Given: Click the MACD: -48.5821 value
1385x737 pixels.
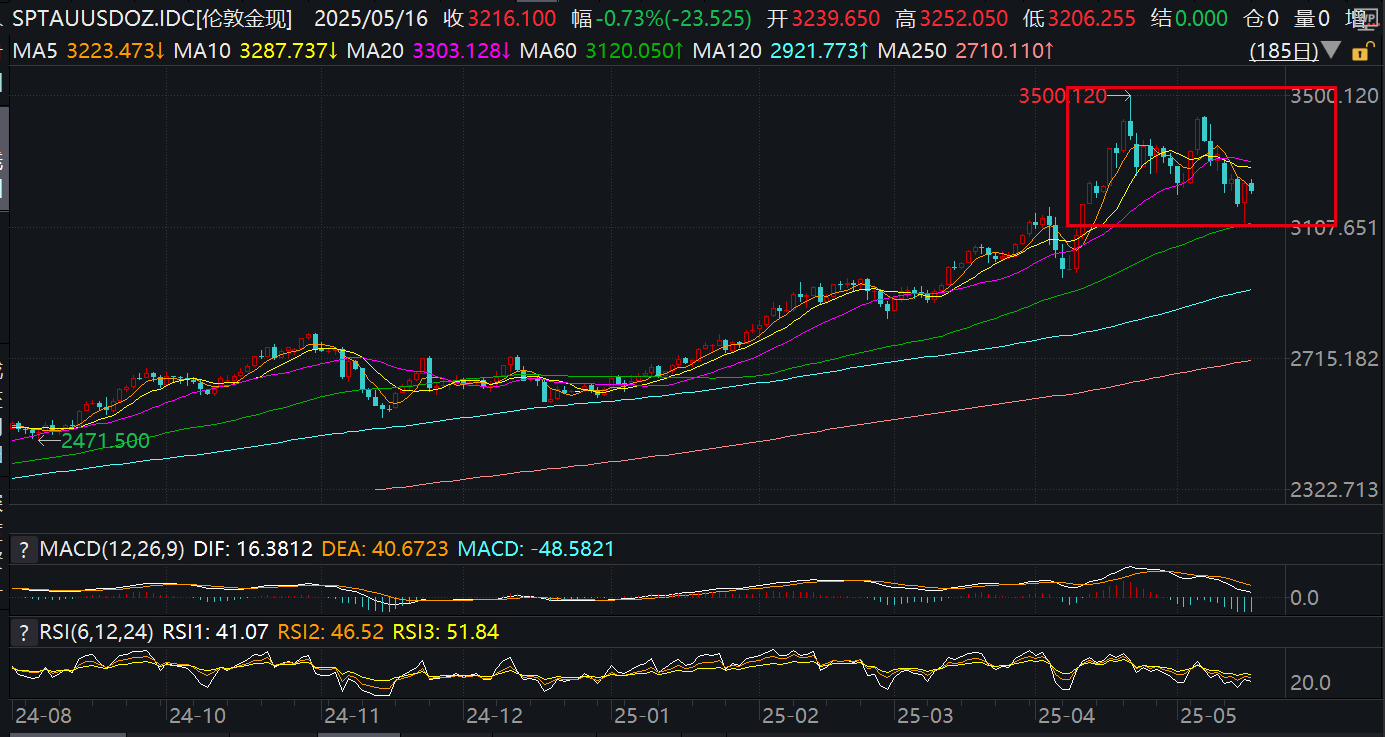Looking at the screenshot, I should coord(536,549).
